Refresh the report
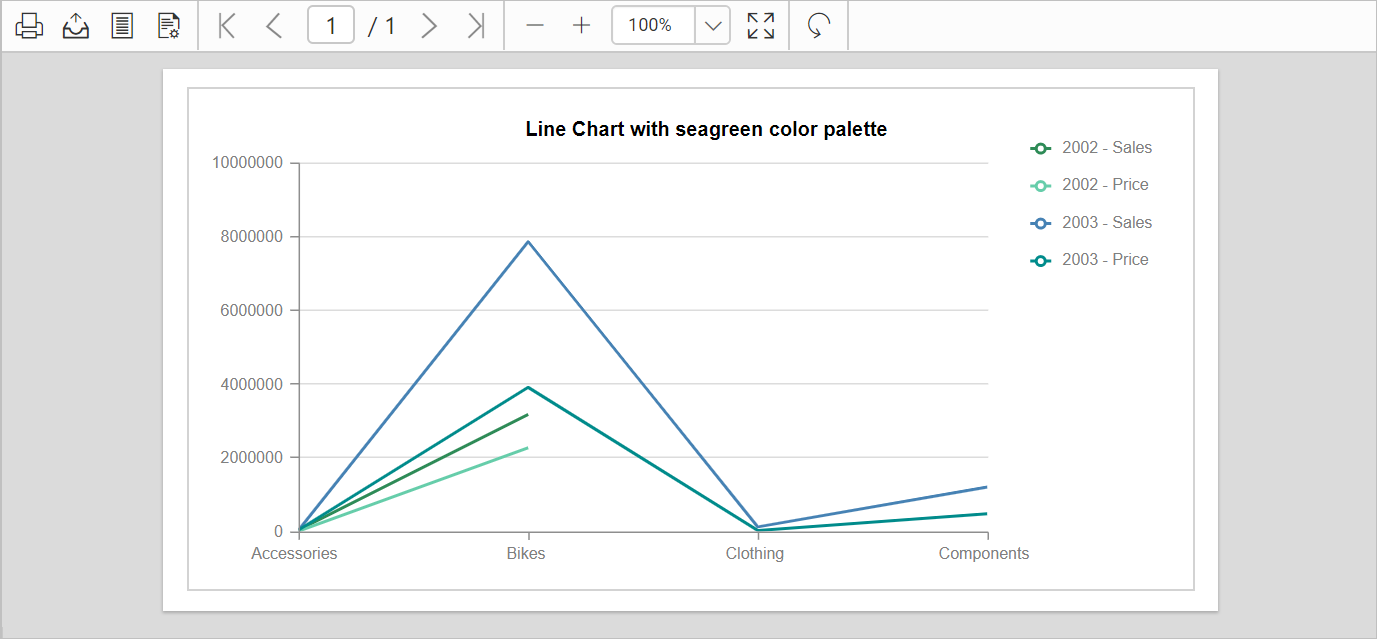 pyautogui.click(x=819, y=26)
